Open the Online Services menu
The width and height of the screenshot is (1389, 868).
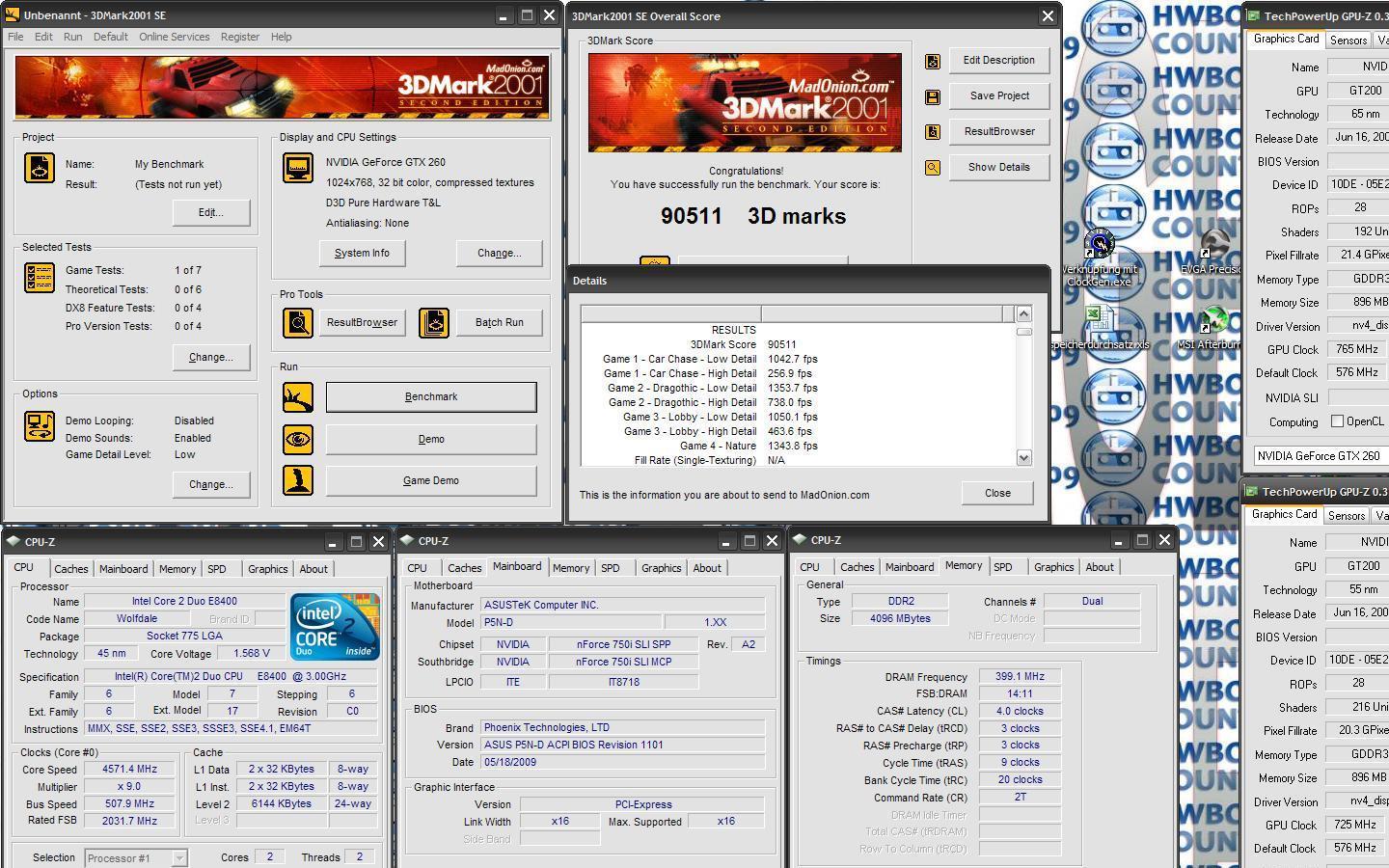174,37
